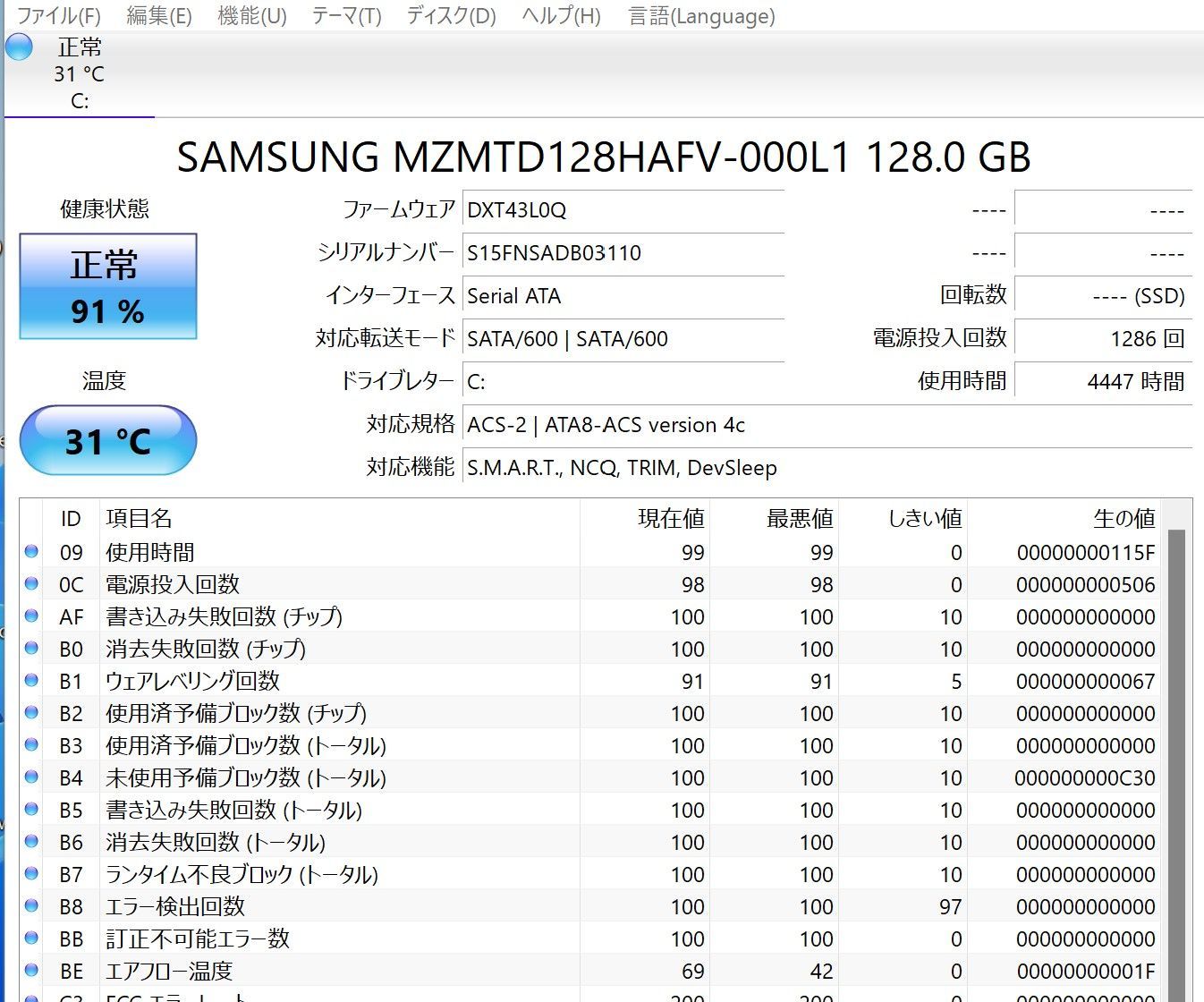The height and width of the screenshot is (1002, 1204).
Task: Open the ファイル(F) menu
Action: 58,16
